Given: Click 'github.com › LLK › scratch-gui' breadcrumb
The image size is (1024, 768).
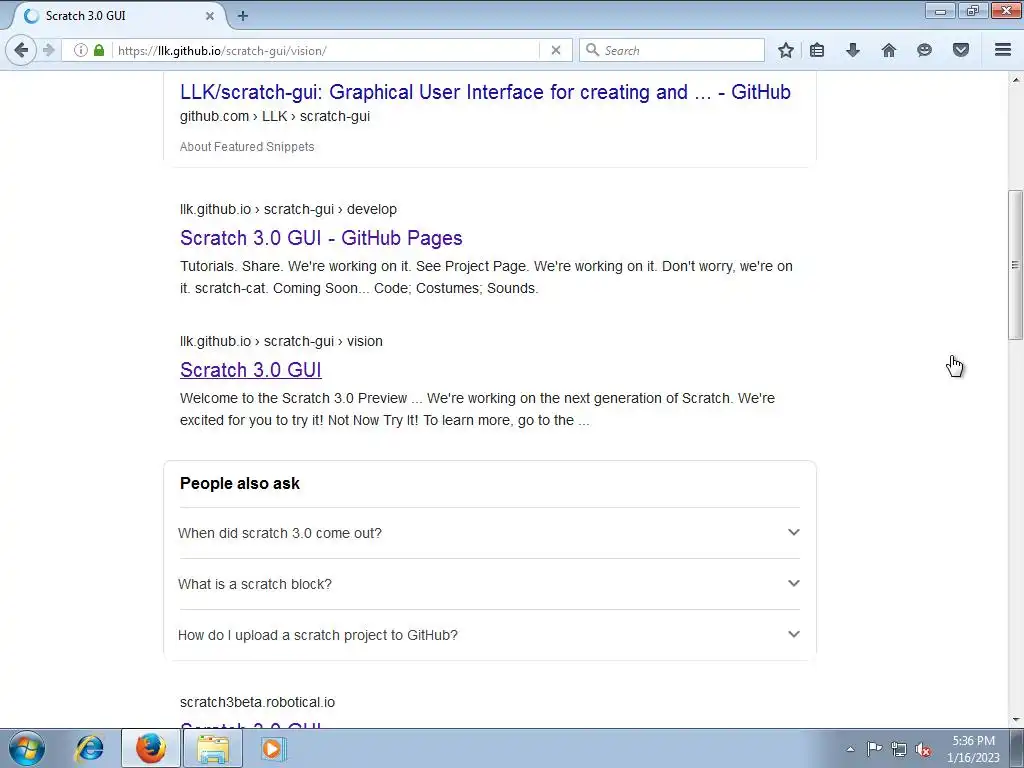Looking at the screenshot, I should click(275, 116).
